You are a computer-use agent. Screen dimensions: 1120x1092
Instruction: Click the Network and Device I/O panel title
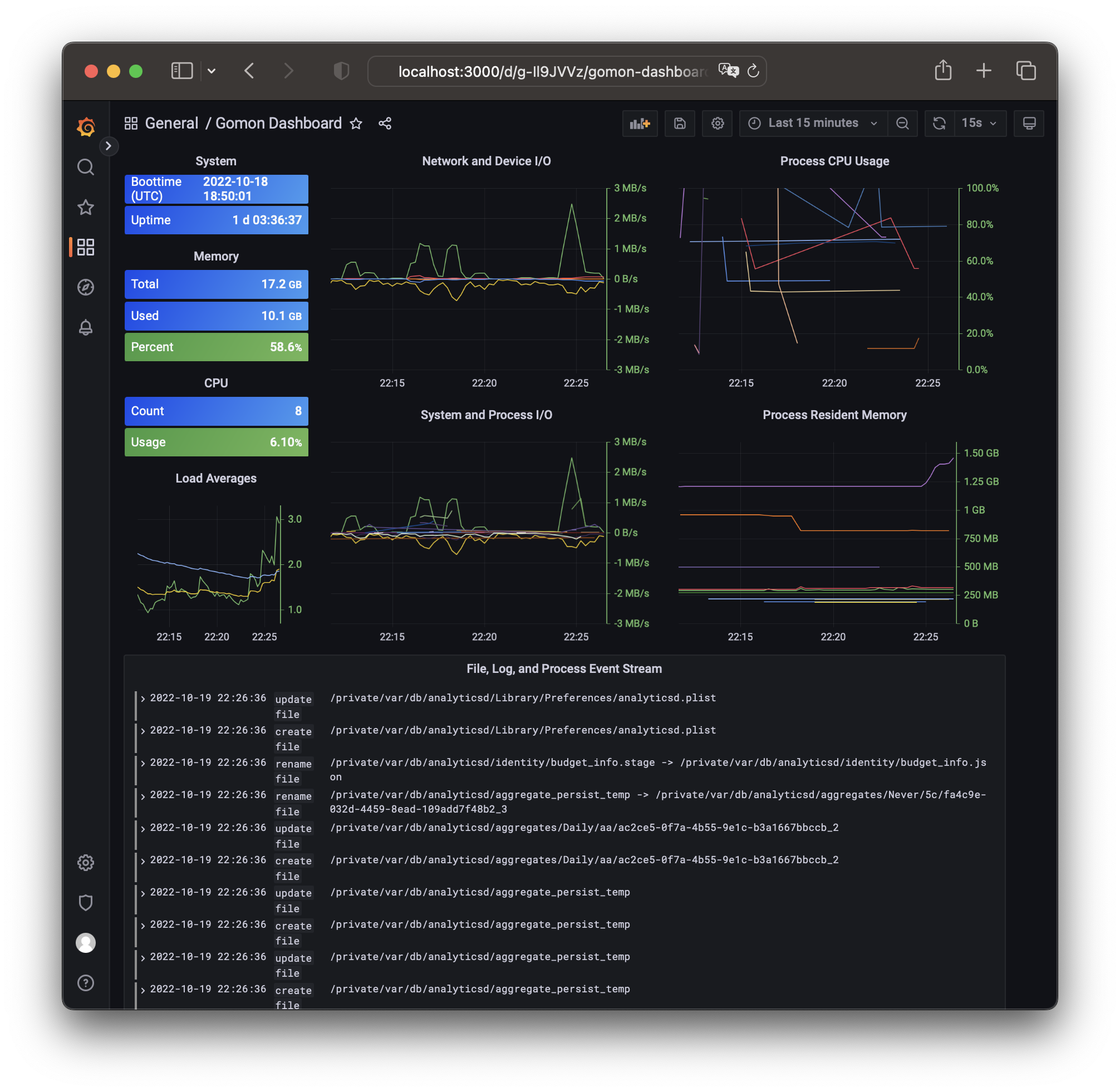(x=487, y=161)
